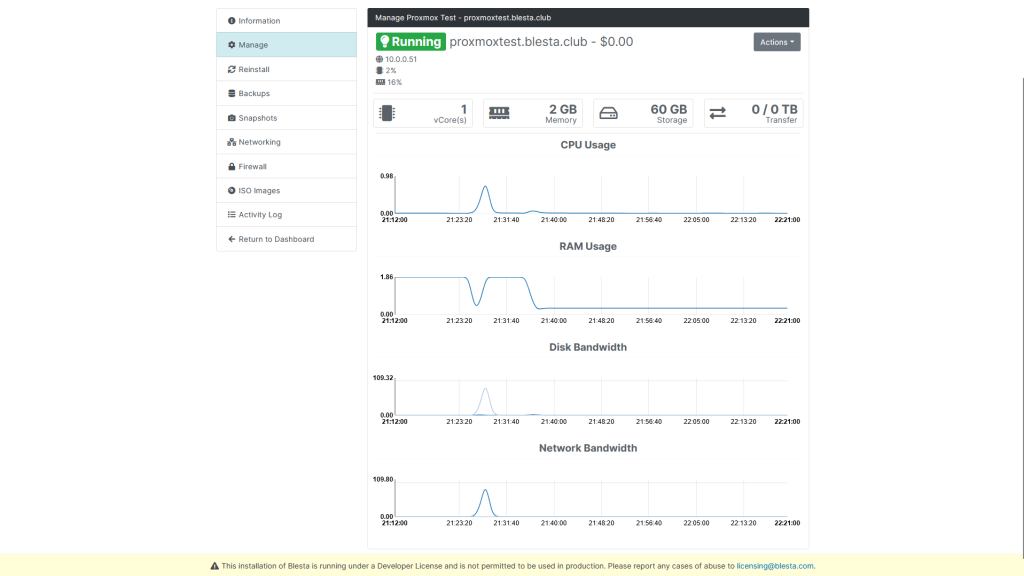1024x576 pixels.
Task: Click the Activity Log list icon
Action: pyautogui.click(x=232, y=215)
